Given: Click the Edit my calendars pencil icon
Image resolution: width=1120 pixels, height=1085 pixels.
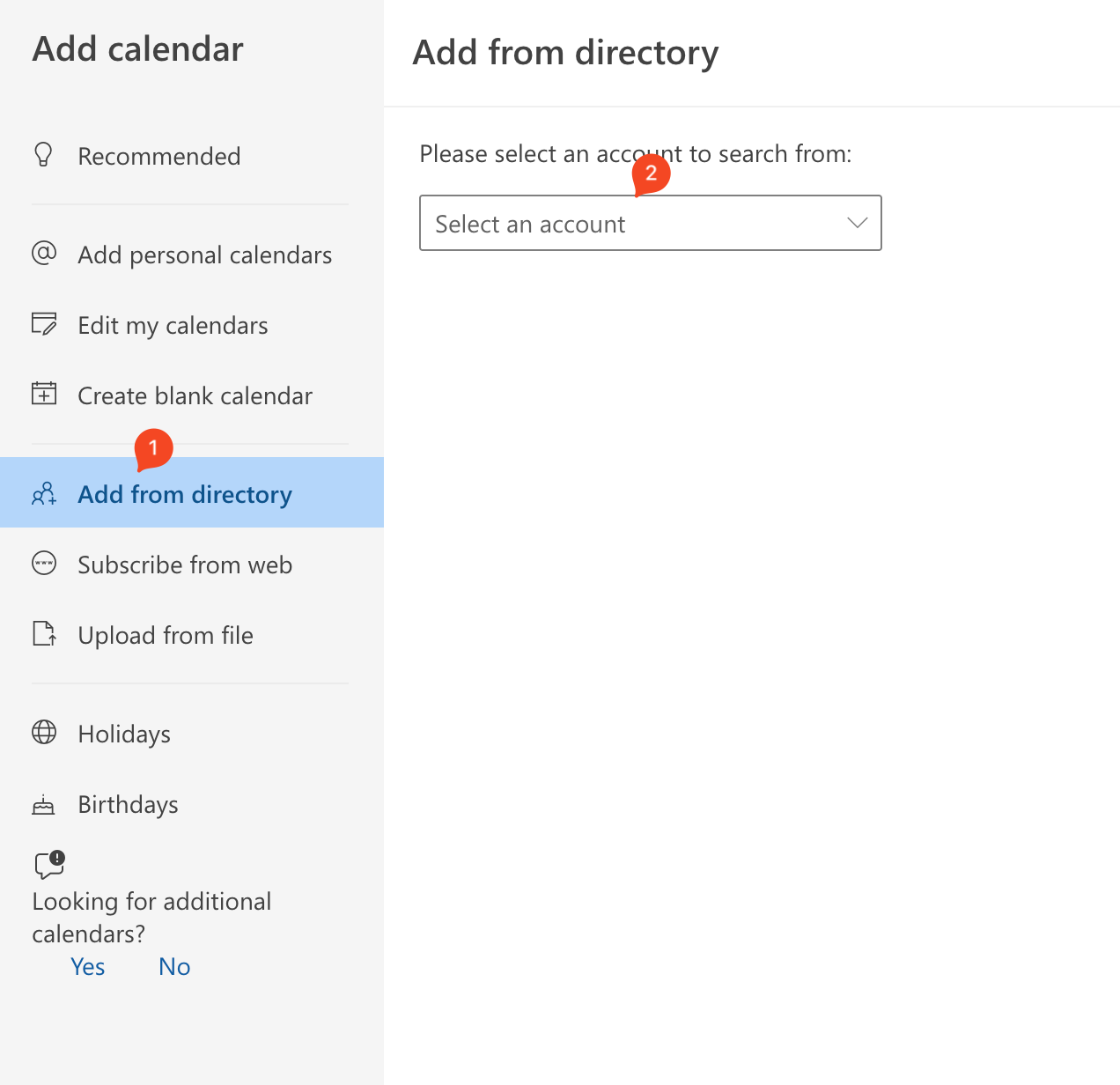Looking at the screenshot, I should coord(44,324).
